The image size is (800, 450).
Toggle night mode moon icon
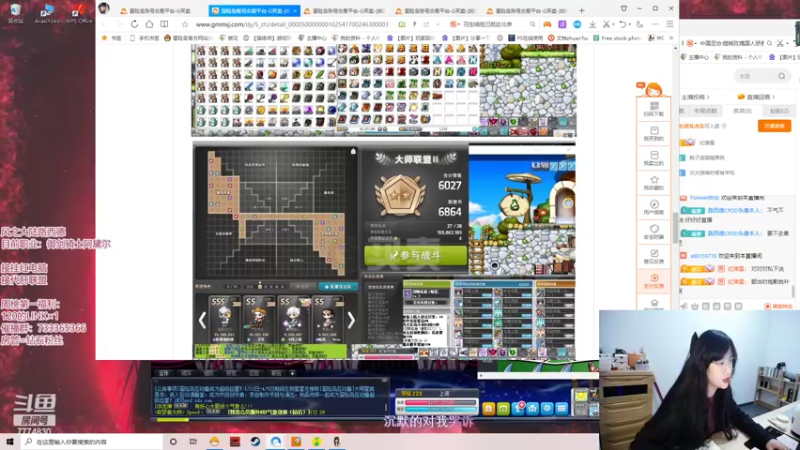(640, 24)
